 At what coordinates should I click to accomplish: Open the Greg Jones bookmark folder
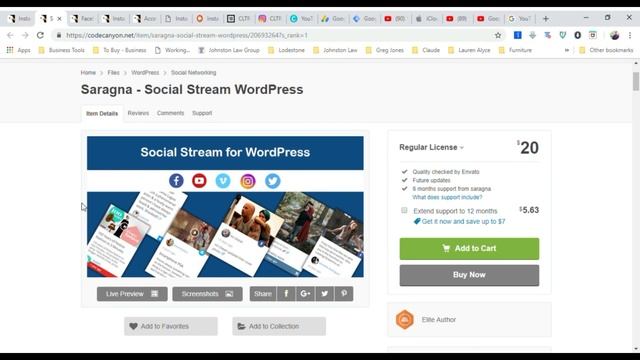[x=384, y=50]
